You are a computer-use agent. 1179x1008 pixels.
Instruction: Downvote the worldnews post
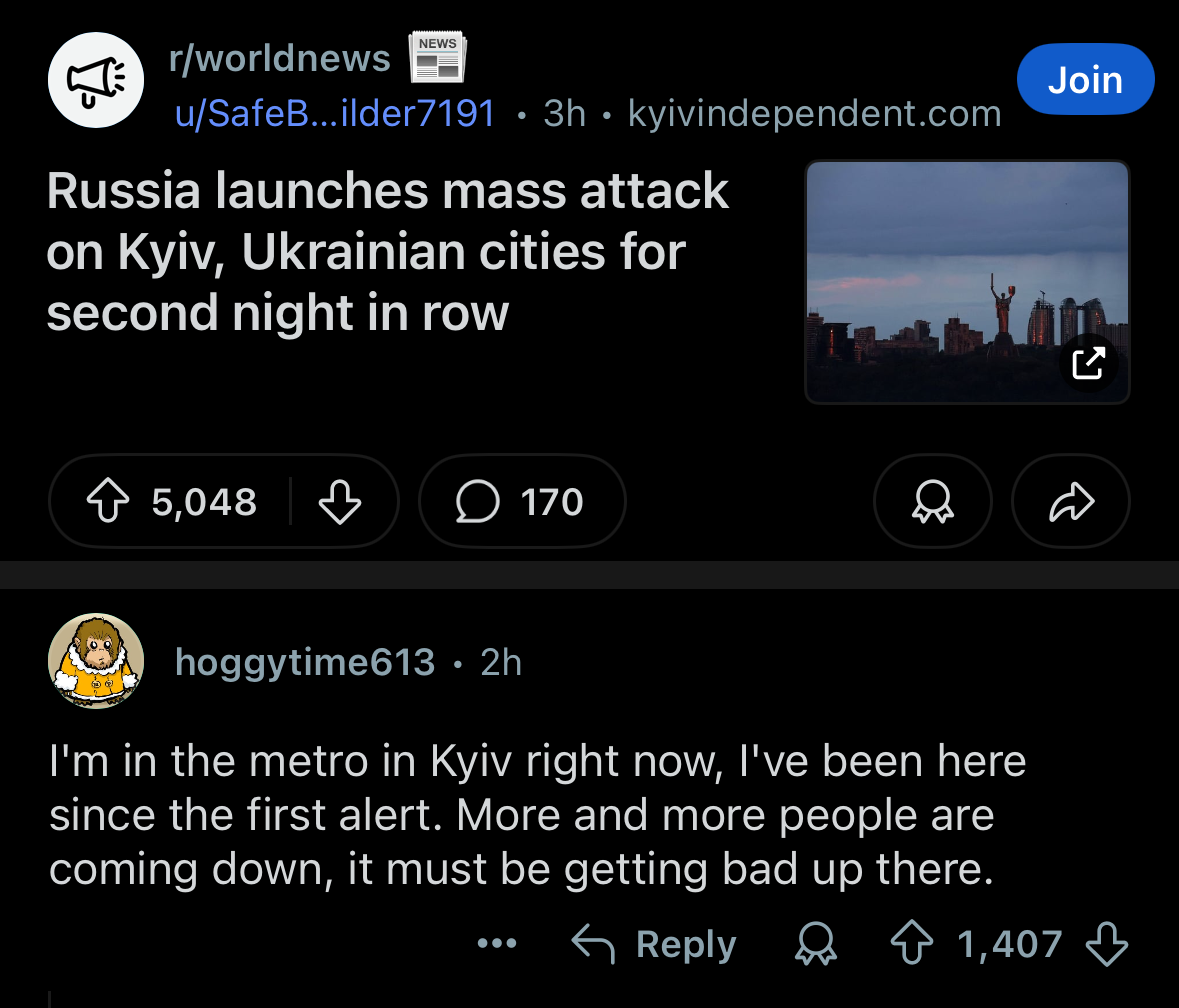(x=339, y=502)
